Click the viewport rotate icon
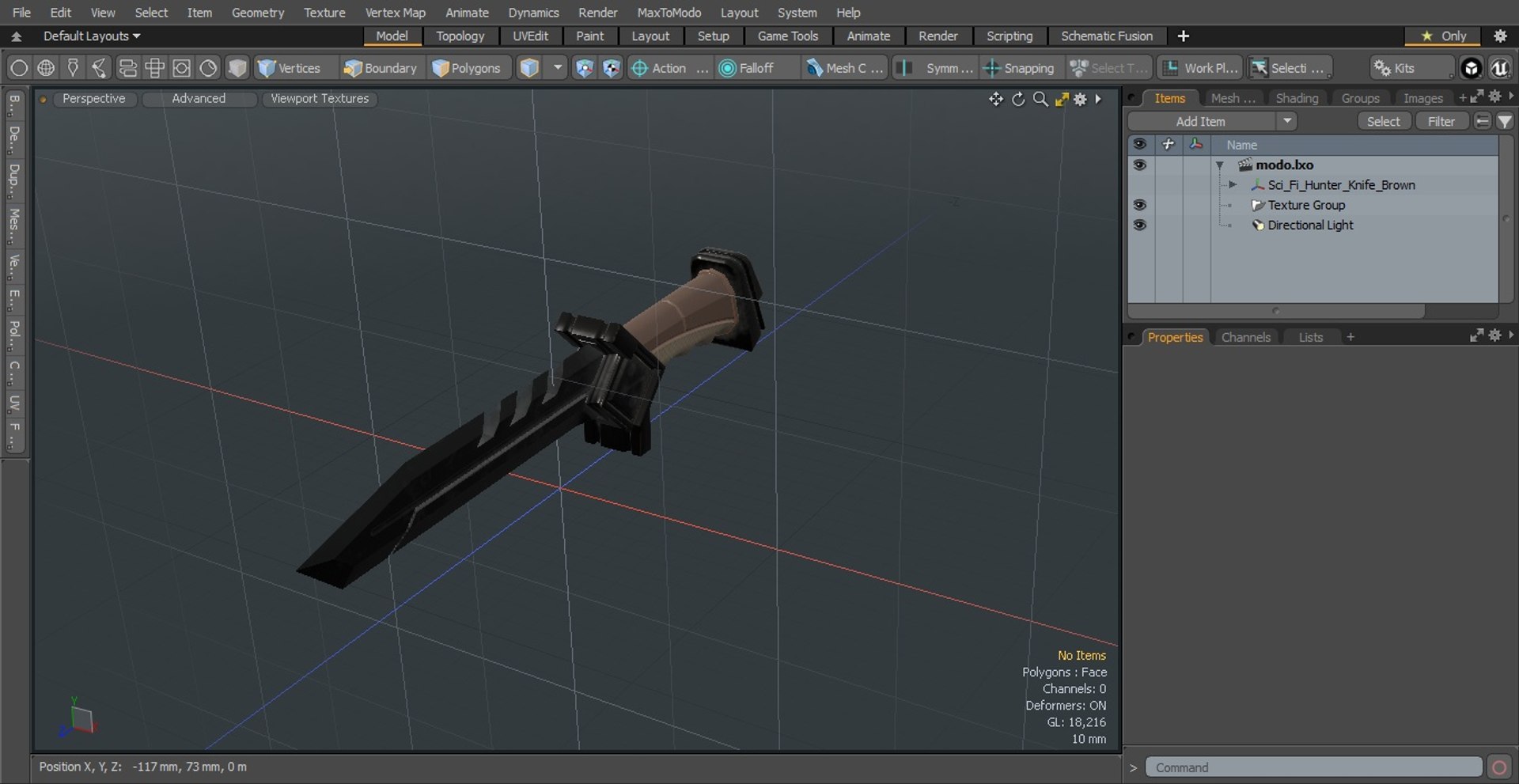Screen dimensions: 1519x784 point(1018,99)
